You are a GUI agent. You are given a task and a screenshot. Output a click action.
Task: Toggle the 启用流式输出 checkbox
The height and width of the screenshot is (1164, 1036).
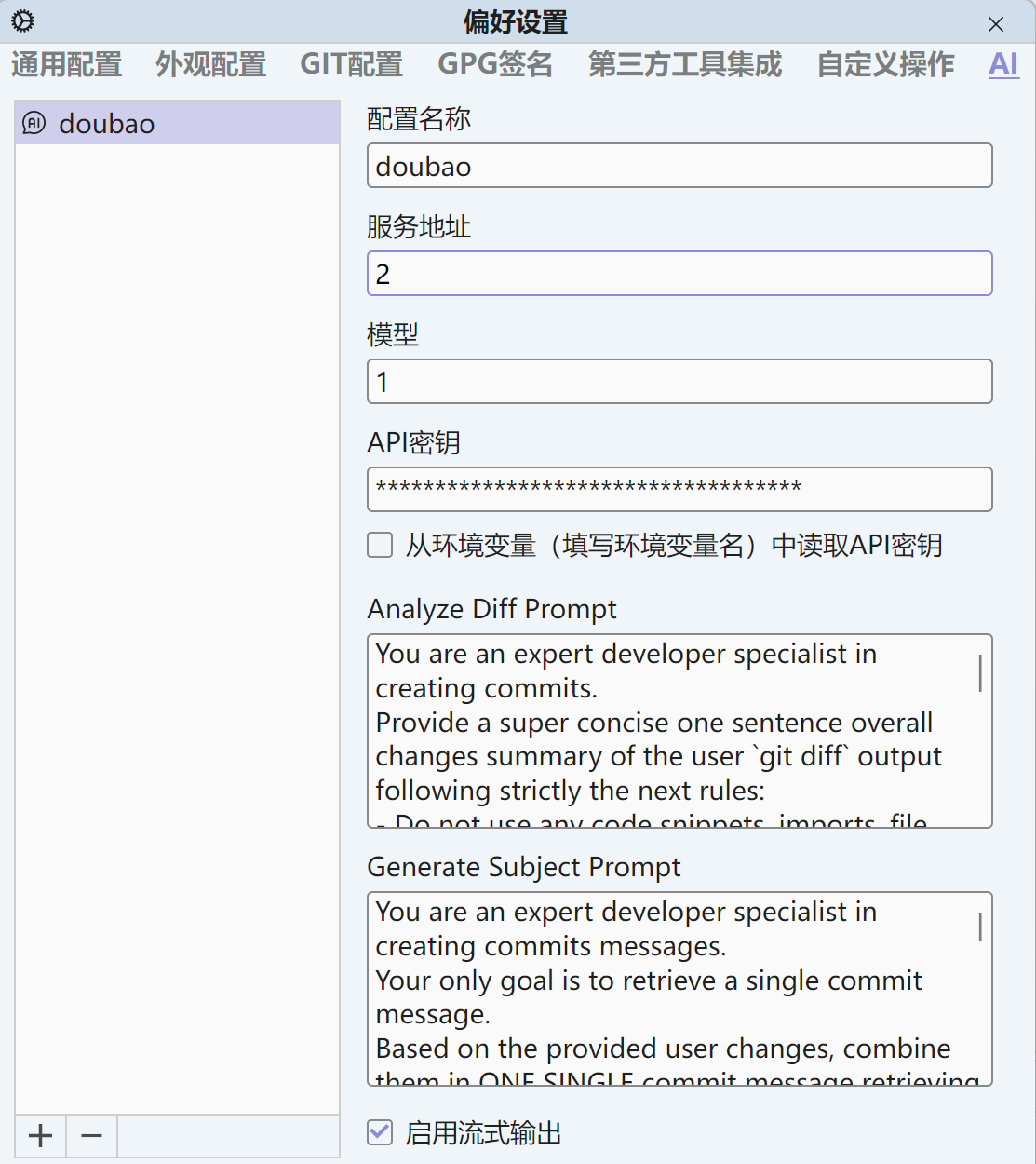click(380, 1133)
